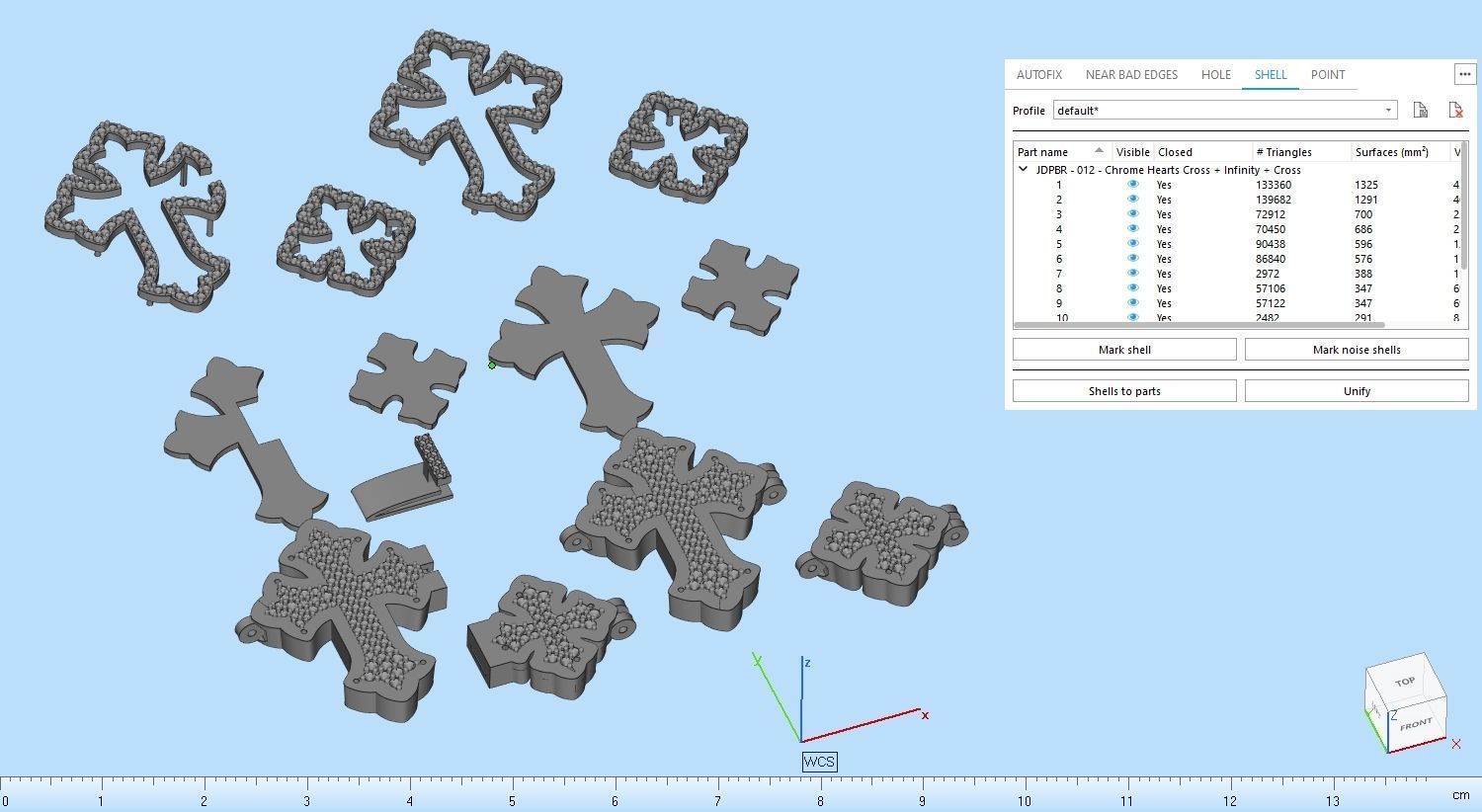The image size is (1482, 812).
Task: Click surface value 1291
Action: 1366,200
